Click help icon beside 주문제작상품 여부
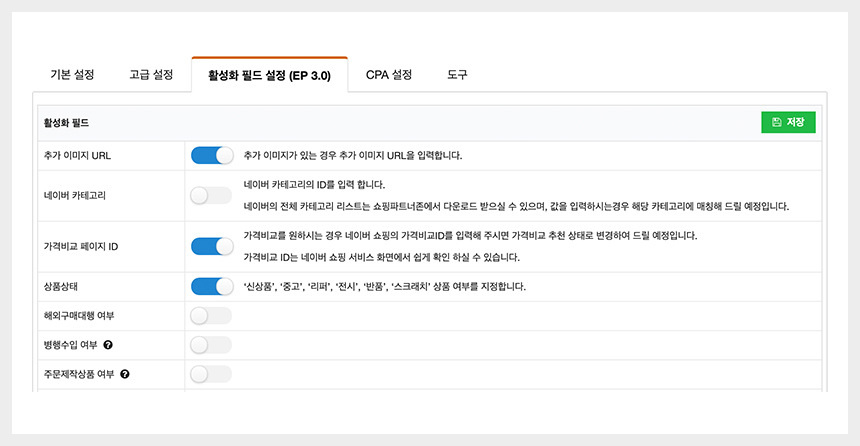860x446 pixels. pos(125,375)
